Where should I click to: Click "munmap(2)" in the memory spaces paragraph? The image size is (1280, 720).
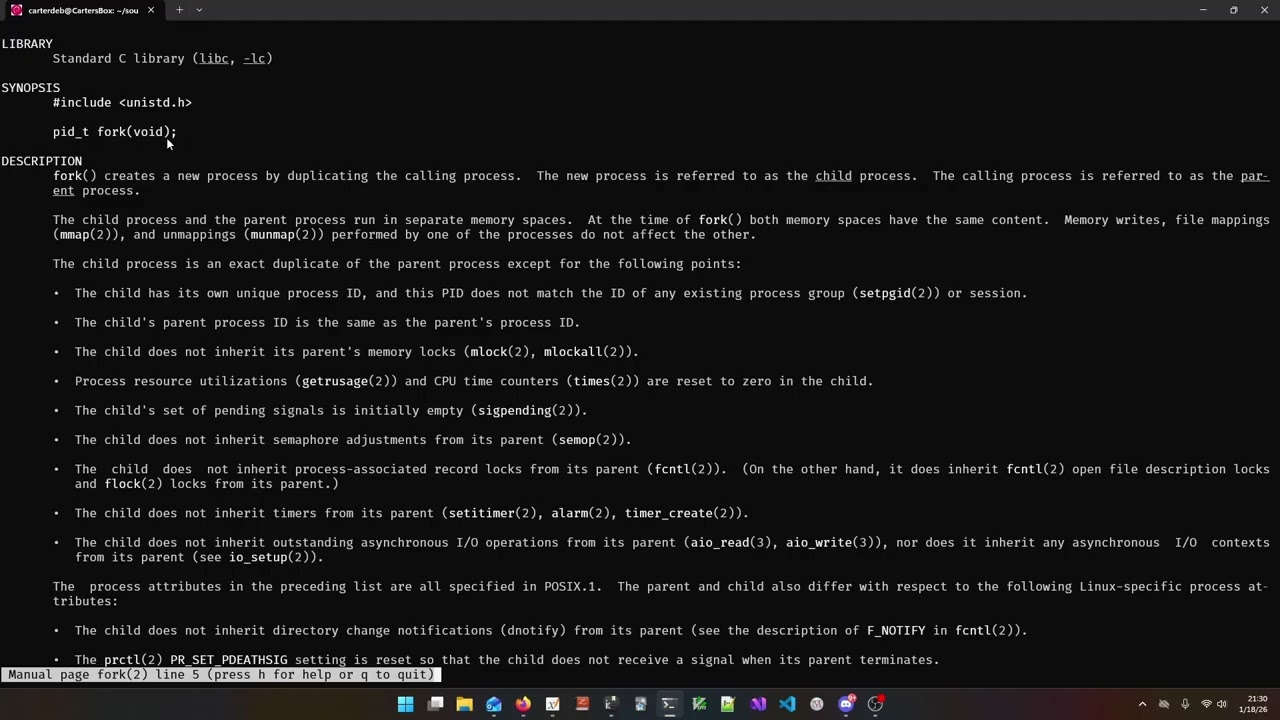(x=284, y=235)
